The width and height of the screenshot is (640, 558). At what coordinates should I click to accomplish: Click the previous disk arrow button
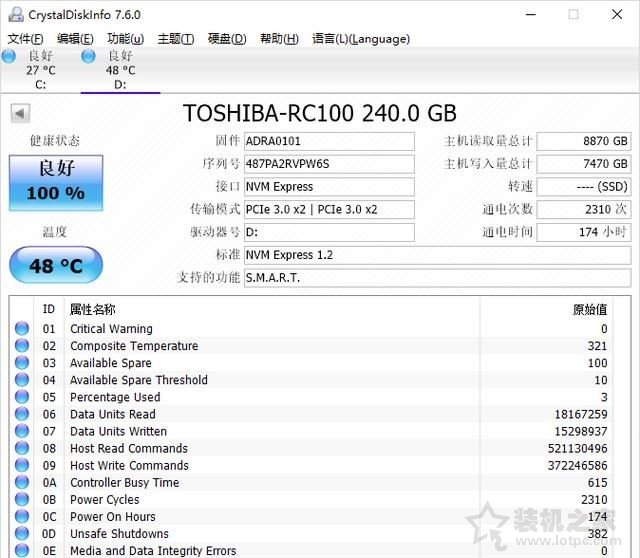pos(19,113)
